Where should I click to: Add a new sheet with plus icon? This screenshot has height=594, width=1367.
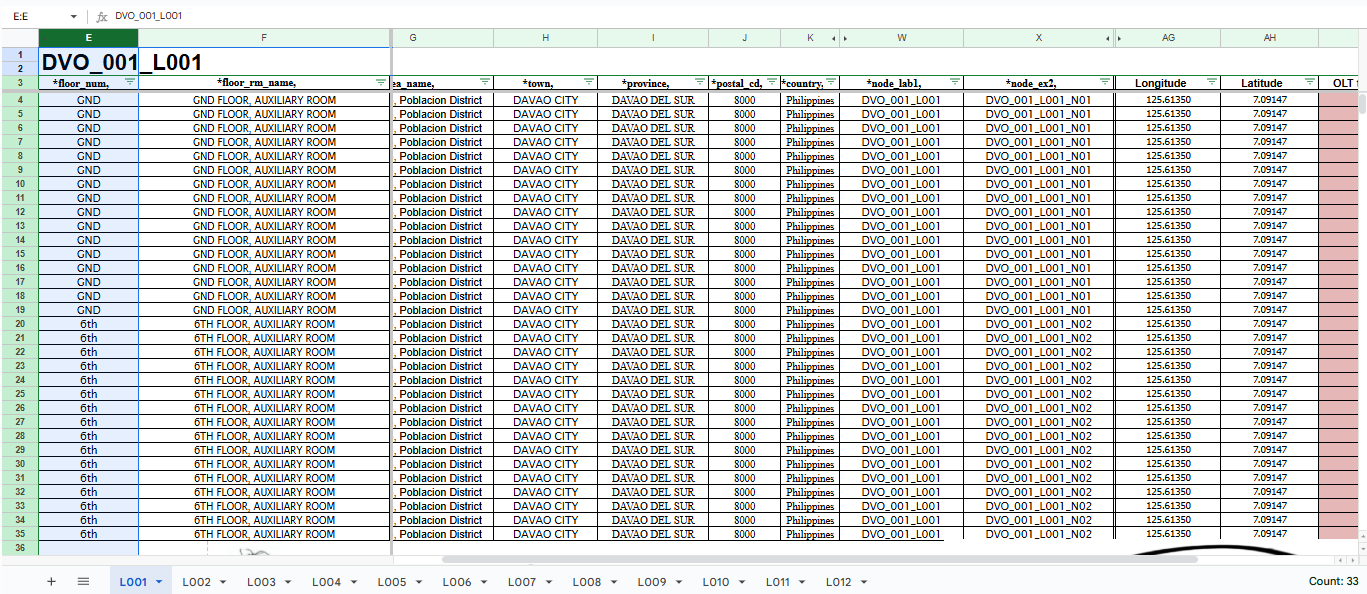pos(51,582)
